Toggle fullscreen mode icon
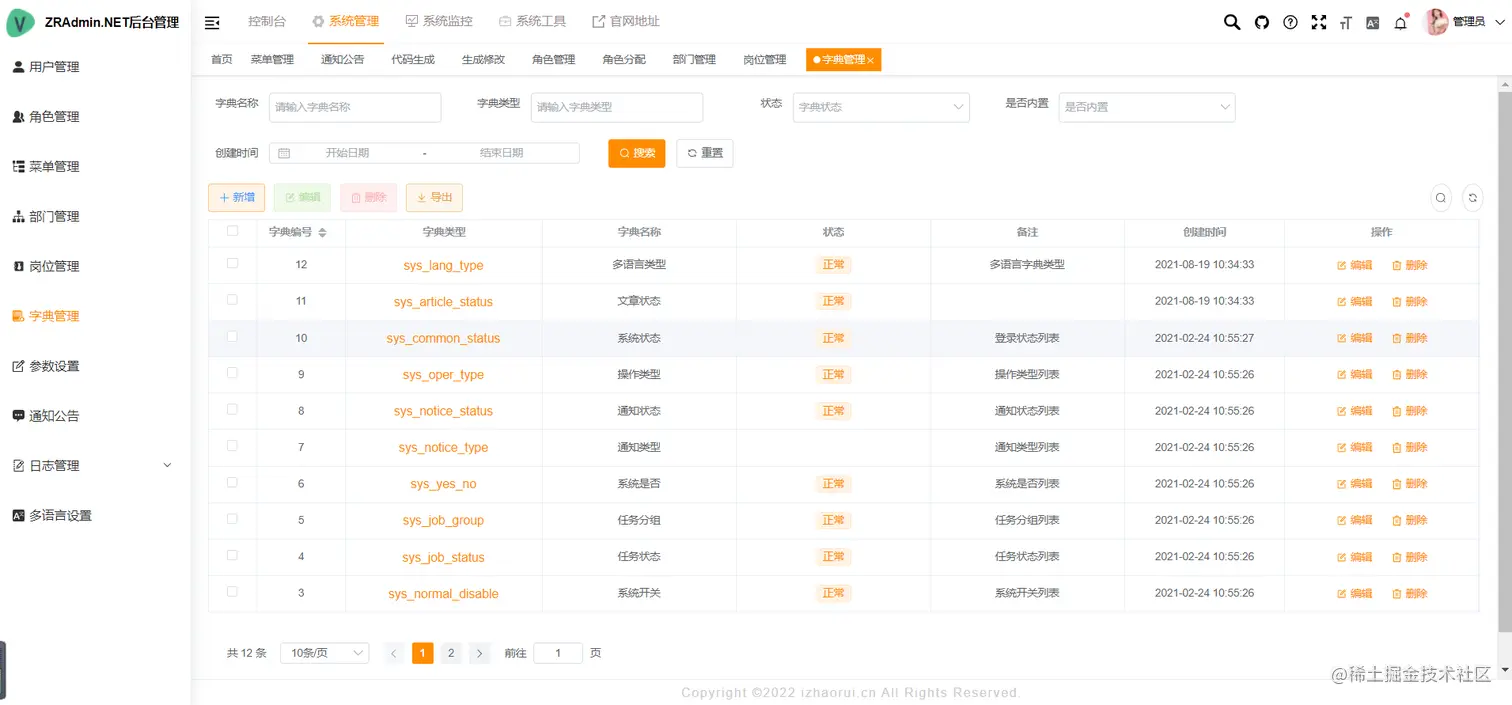The height and width of the screenshot is (705, 1512). [x=1318, y=22]
